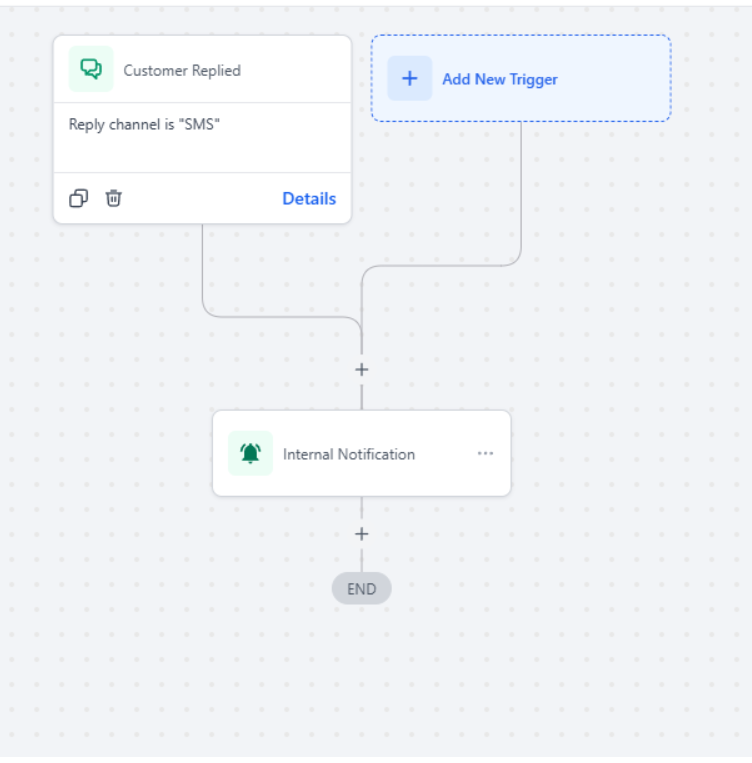Click the Customer Replied chat bubble icon

pos(91,69)
